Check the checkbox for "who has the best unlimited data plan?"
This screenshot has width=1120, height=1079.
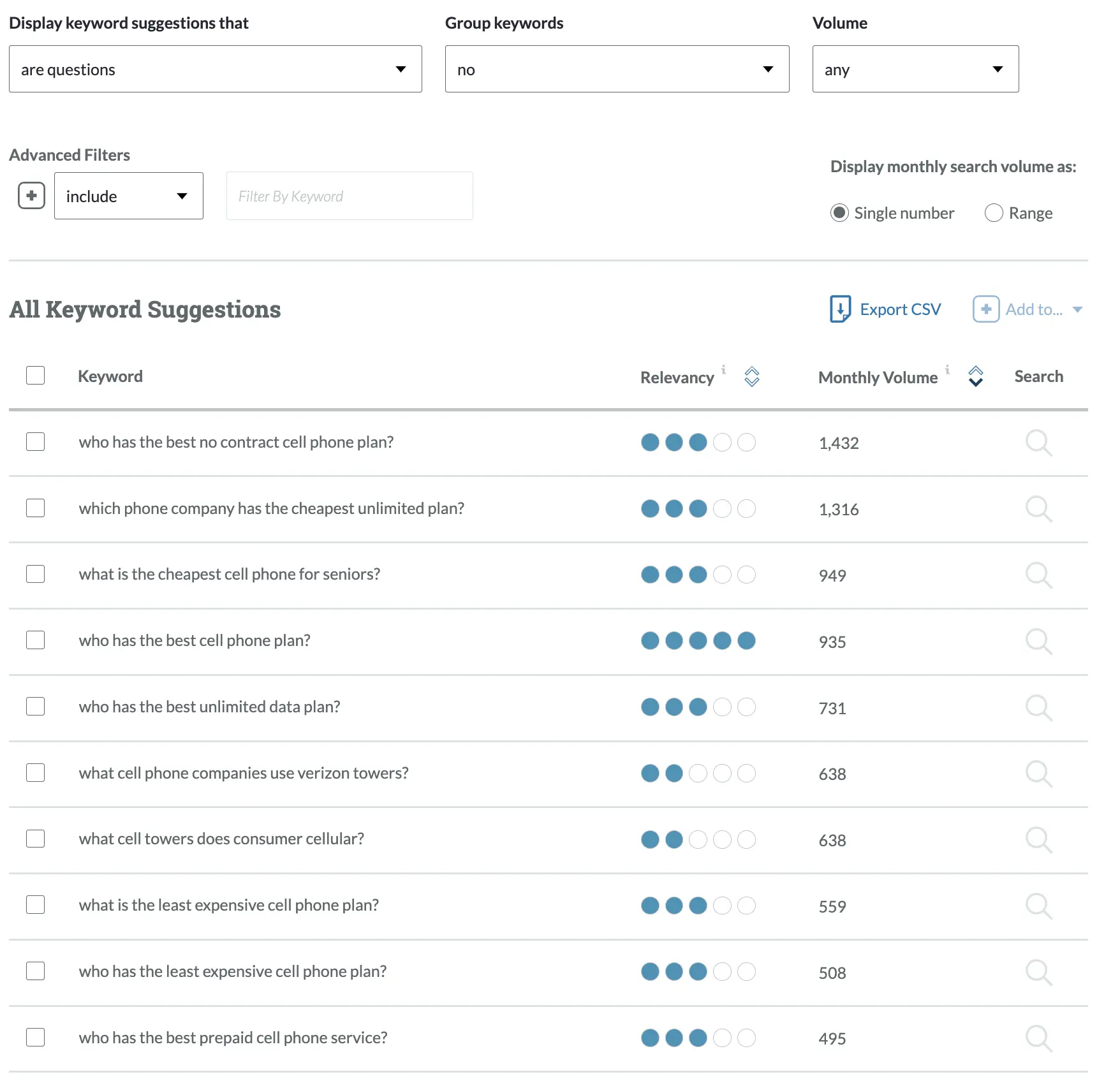(35, 707)
